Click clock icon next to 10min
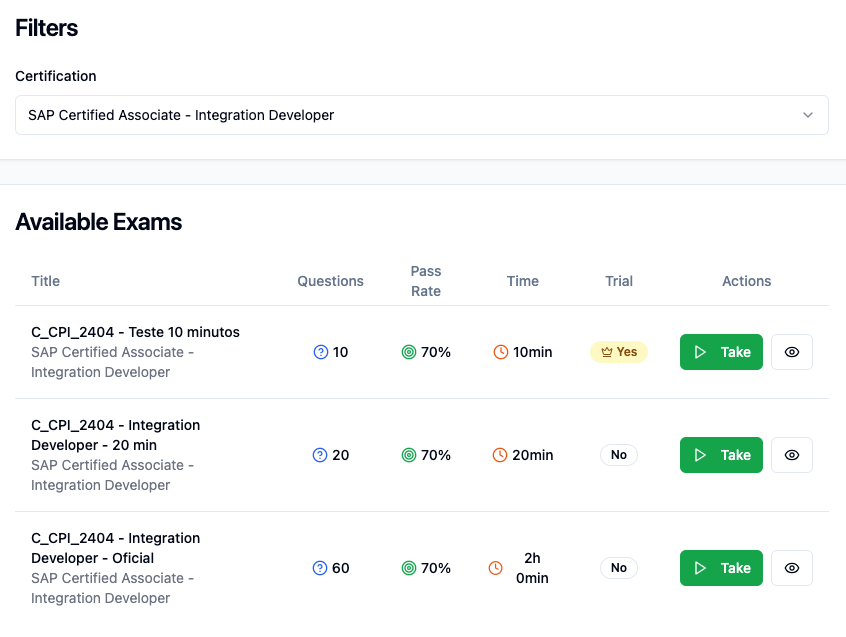The image size is (846, 637). click(501, 352)
